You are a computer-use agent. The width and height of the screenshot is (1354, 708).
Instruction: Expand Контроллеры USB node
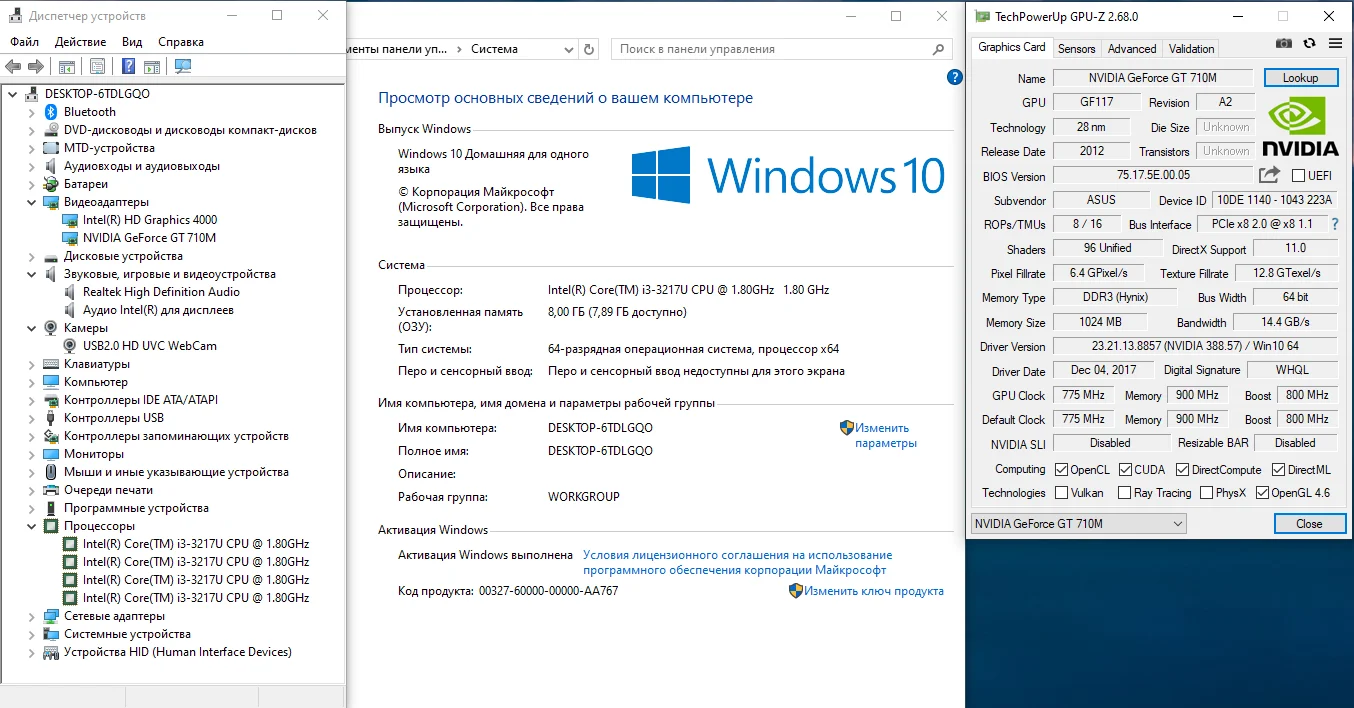point(32,418)
